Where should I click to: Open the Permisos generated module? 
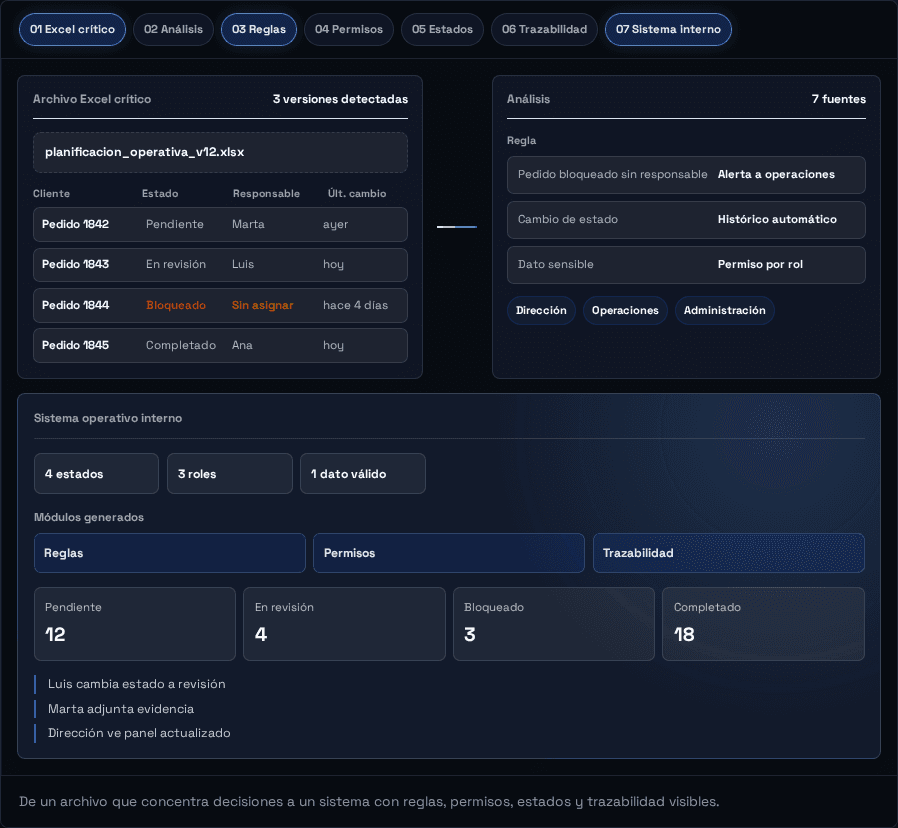pos(449,553)
